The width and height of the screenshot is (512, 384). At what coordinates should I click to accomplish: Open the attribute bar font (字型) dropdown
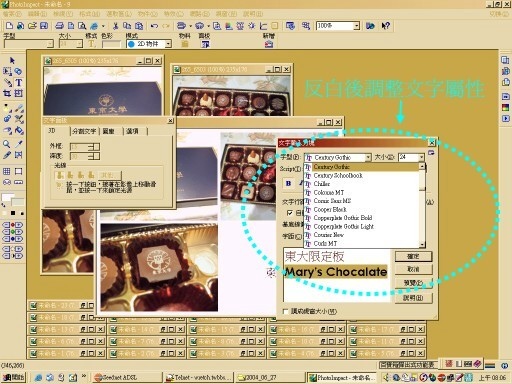(x=50, y=44)
